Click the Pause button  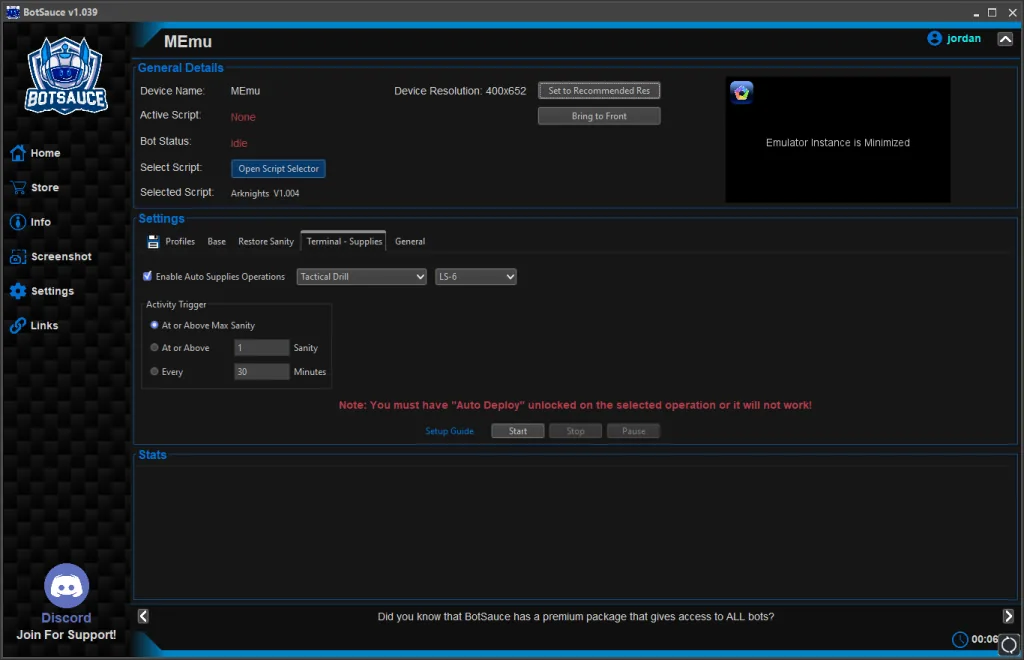(633, 431)
